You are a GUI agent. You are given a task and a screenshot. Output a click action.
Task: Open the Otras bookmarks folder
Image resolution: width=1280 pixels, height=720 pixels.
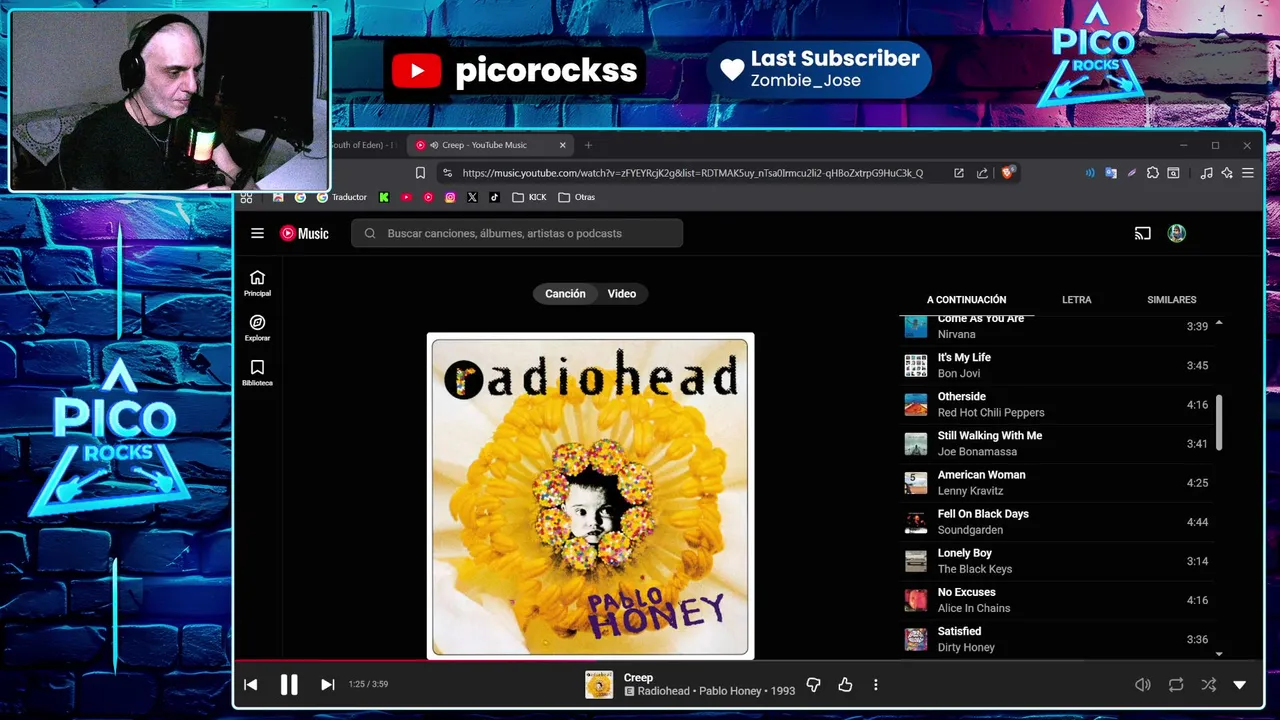[576, 197]
